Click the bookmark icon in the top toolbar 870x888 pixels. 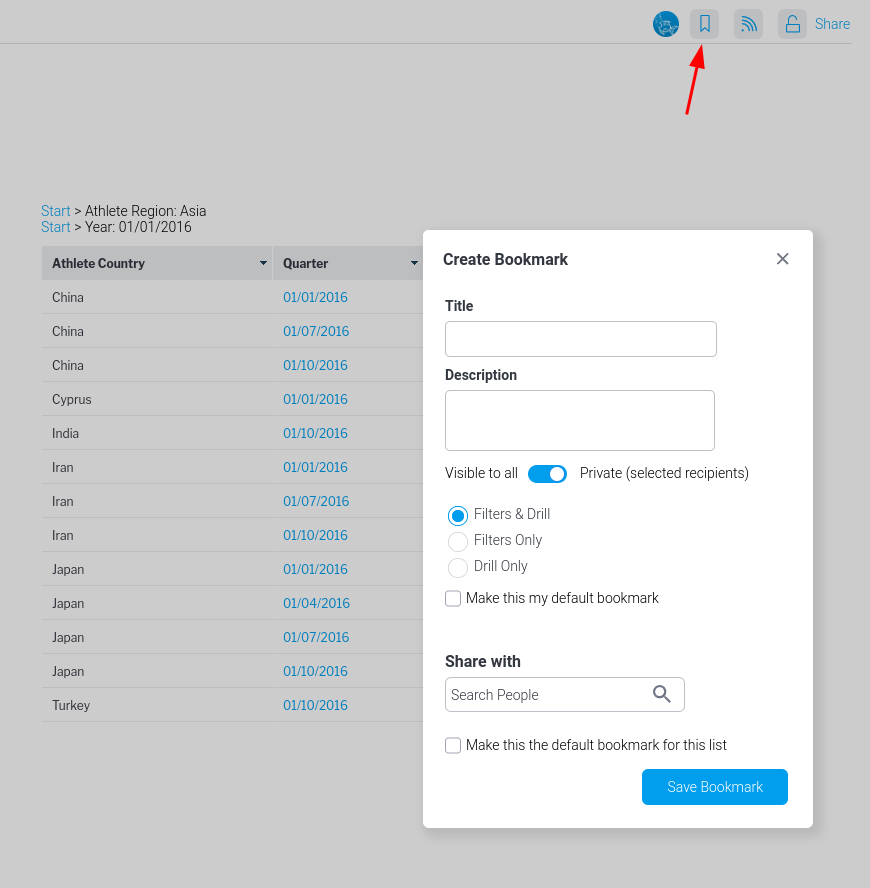pyautogui.click(x=705, y=23)
